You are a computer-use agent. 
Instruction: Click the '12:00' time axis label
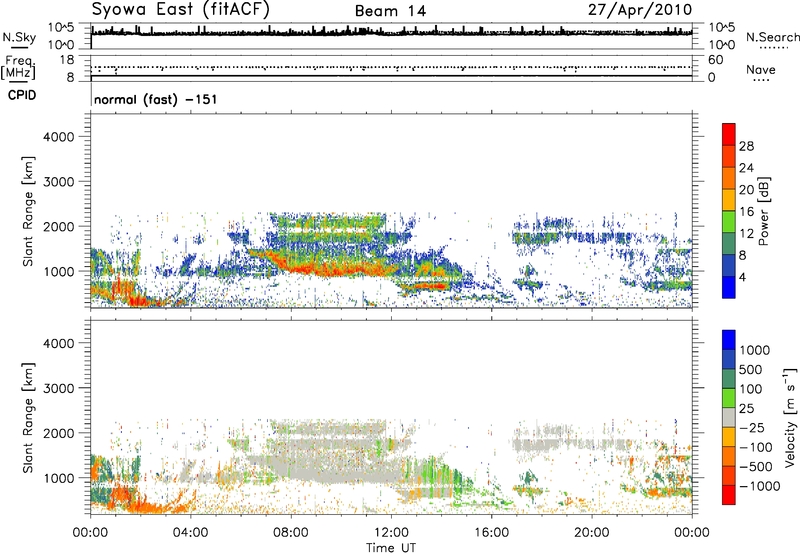pyautogui.click(x=391, y=533)
